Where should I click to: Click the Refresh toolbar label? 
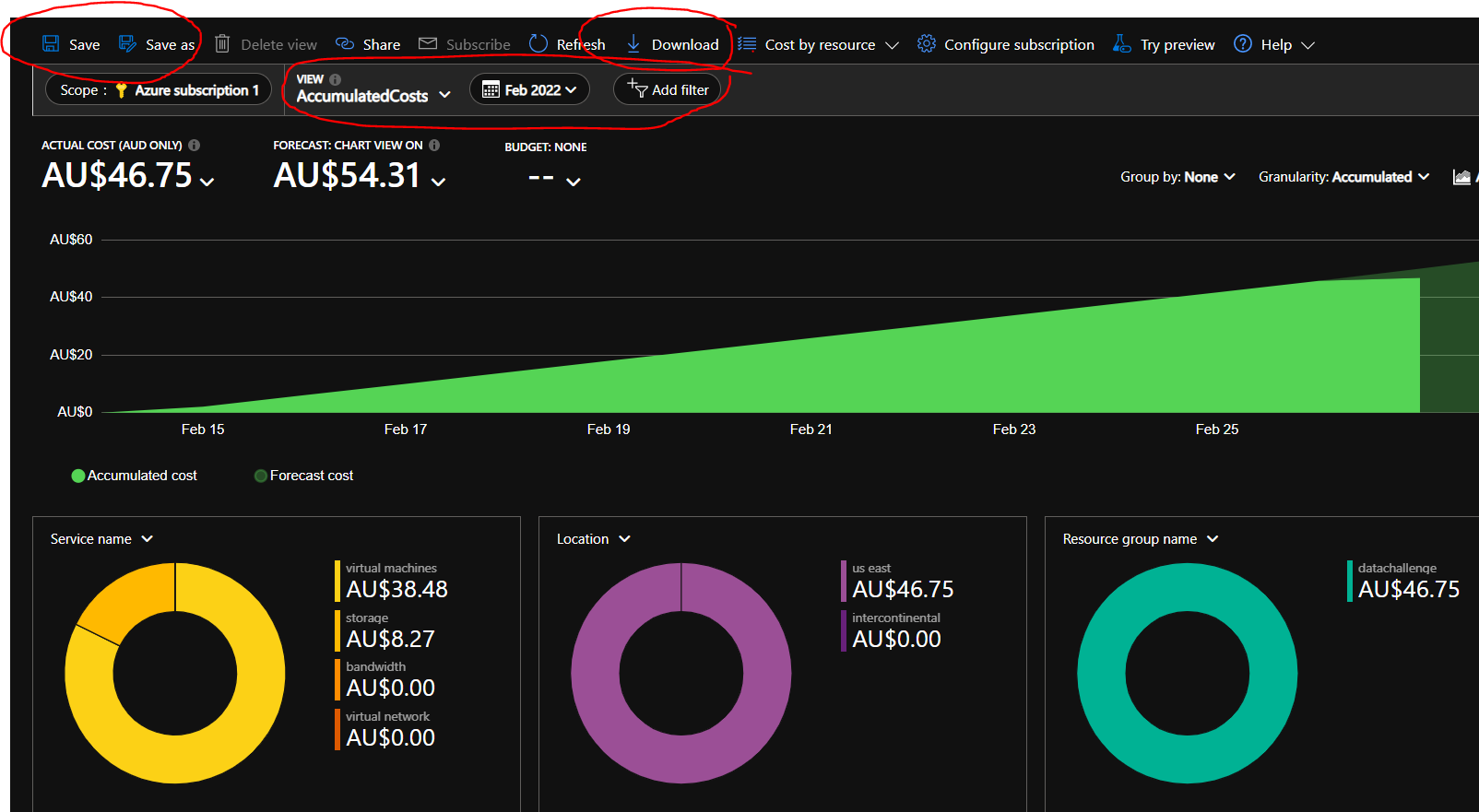tap(581, 44)
